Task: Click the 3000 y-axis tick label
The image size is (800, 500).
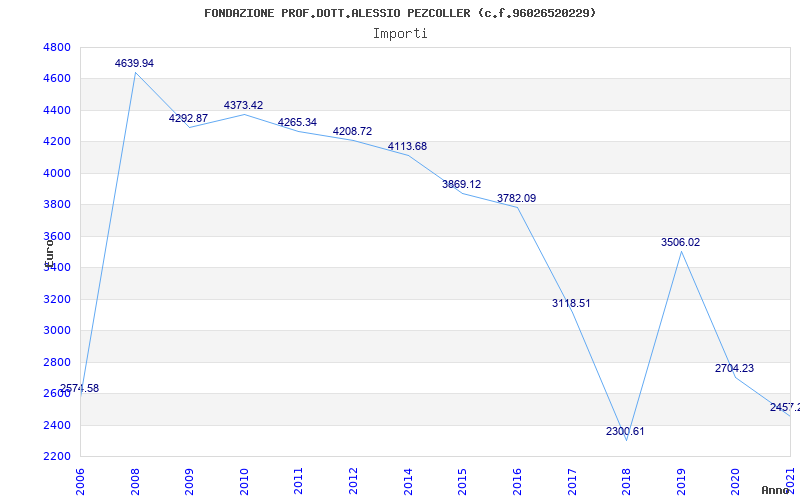Action: 57,331
